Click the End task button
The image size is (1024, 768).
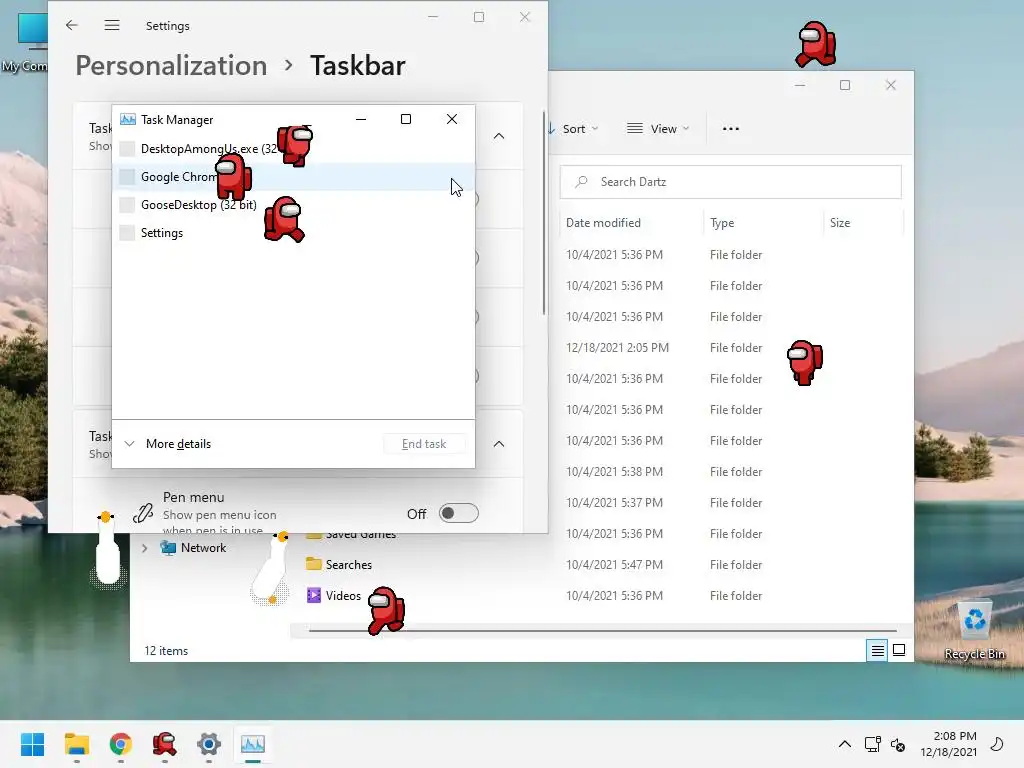pos(424,443)
